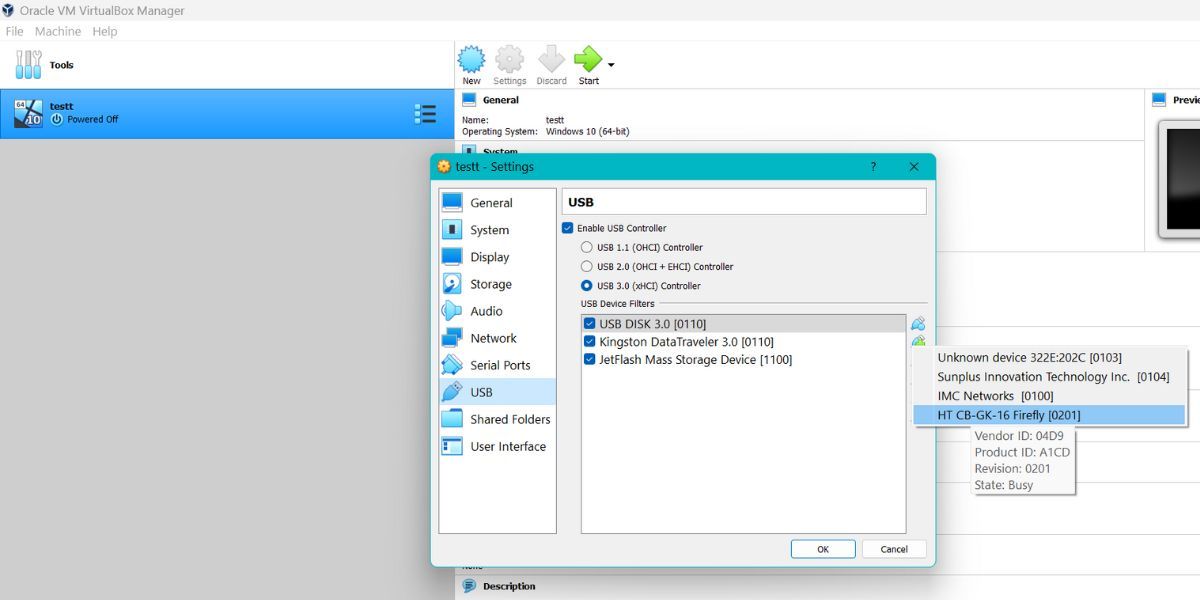This screenshot has height=600, width=1200.
Task: Choose IMC Networks [0100] device
Action: click(1050, 396)
